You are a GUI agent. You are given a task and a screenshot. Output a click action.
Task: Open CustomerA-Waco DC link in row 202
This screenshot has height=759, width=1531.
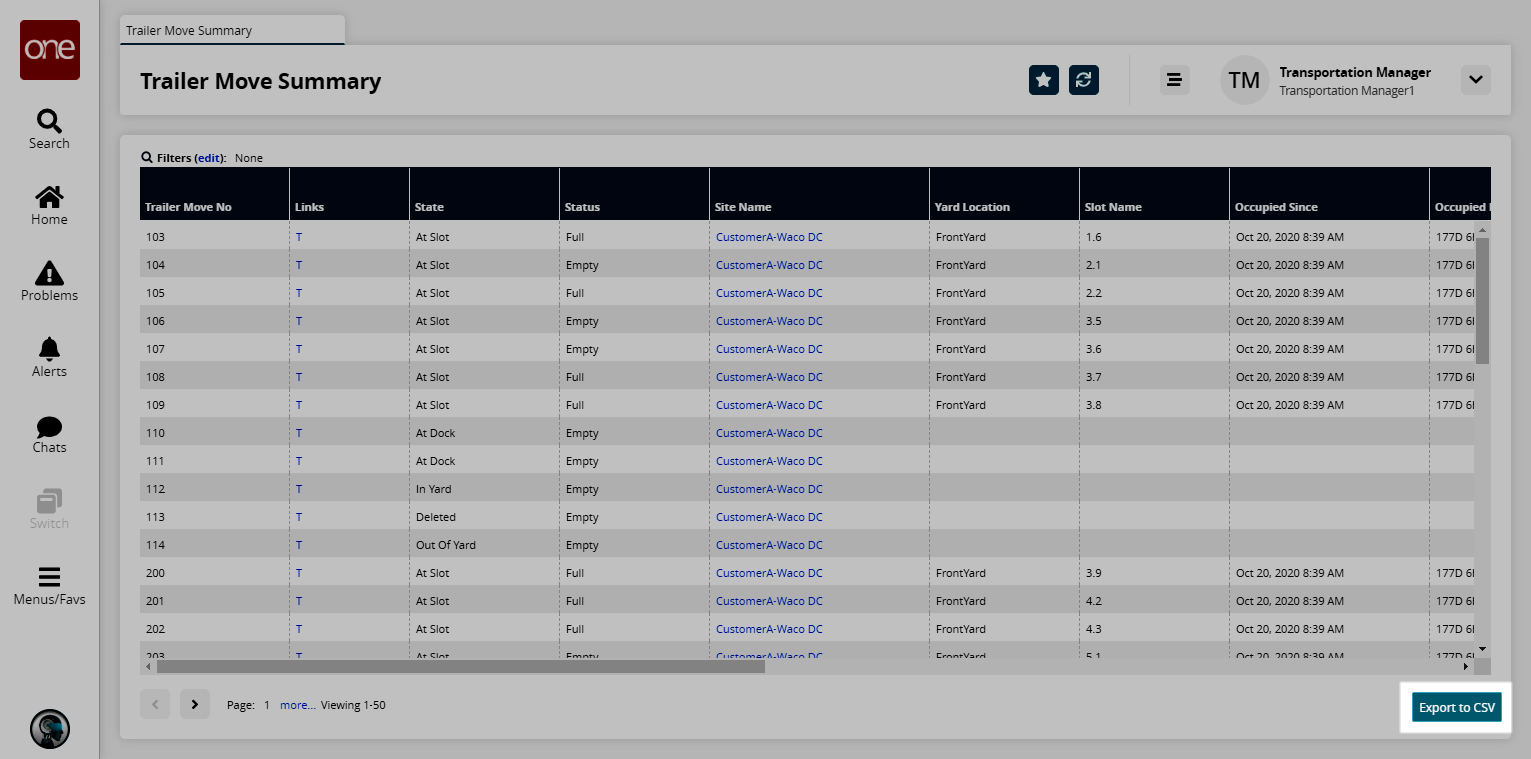tap(769, 629)
